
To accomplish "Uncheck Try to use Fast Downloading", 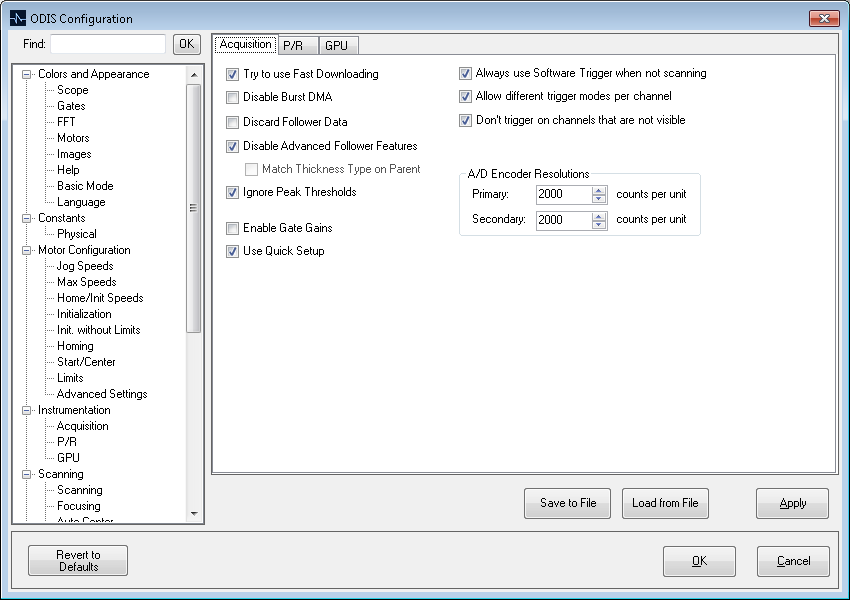I will 233,74.
